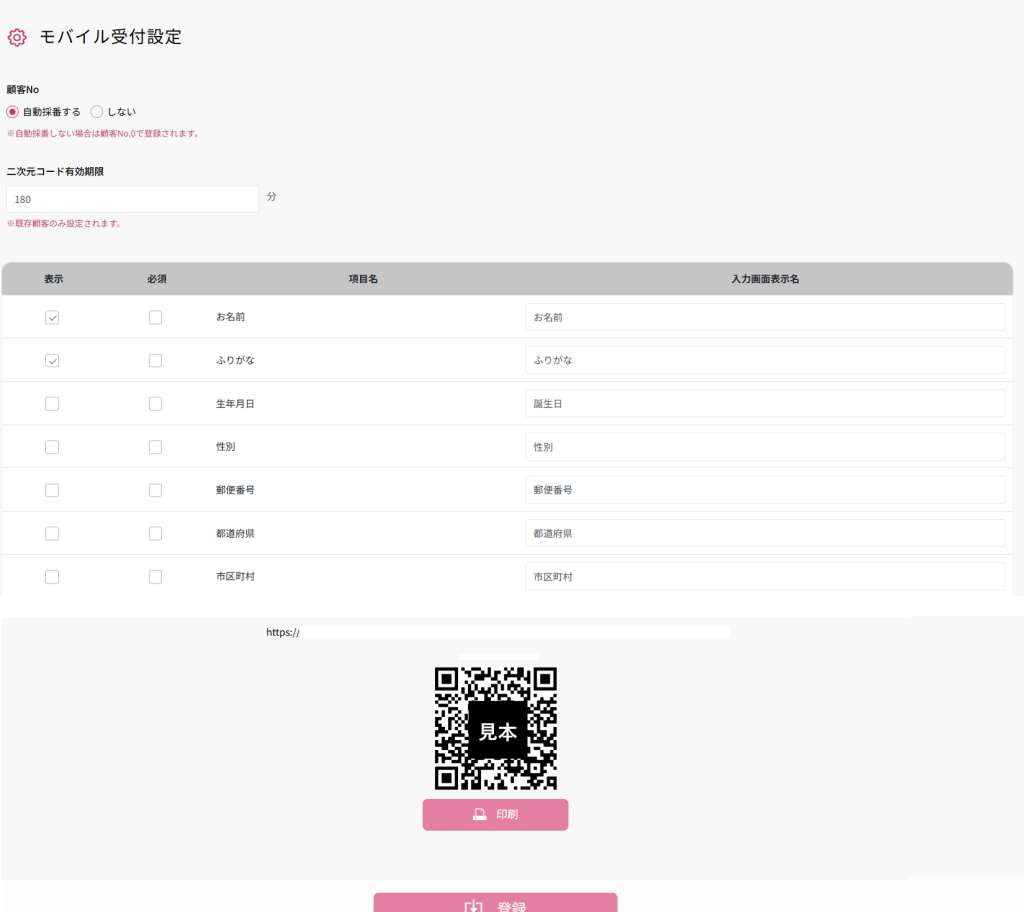Focus the 郵便番号 display name input
This screenshot has height=912, width=1024.
pyautogui.click(x=765, y=490)
